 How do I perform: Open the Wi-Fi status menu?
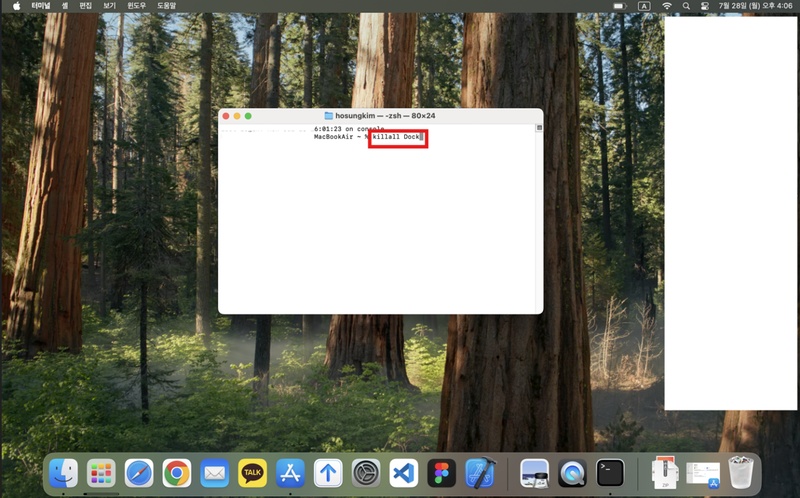[667, 6]
